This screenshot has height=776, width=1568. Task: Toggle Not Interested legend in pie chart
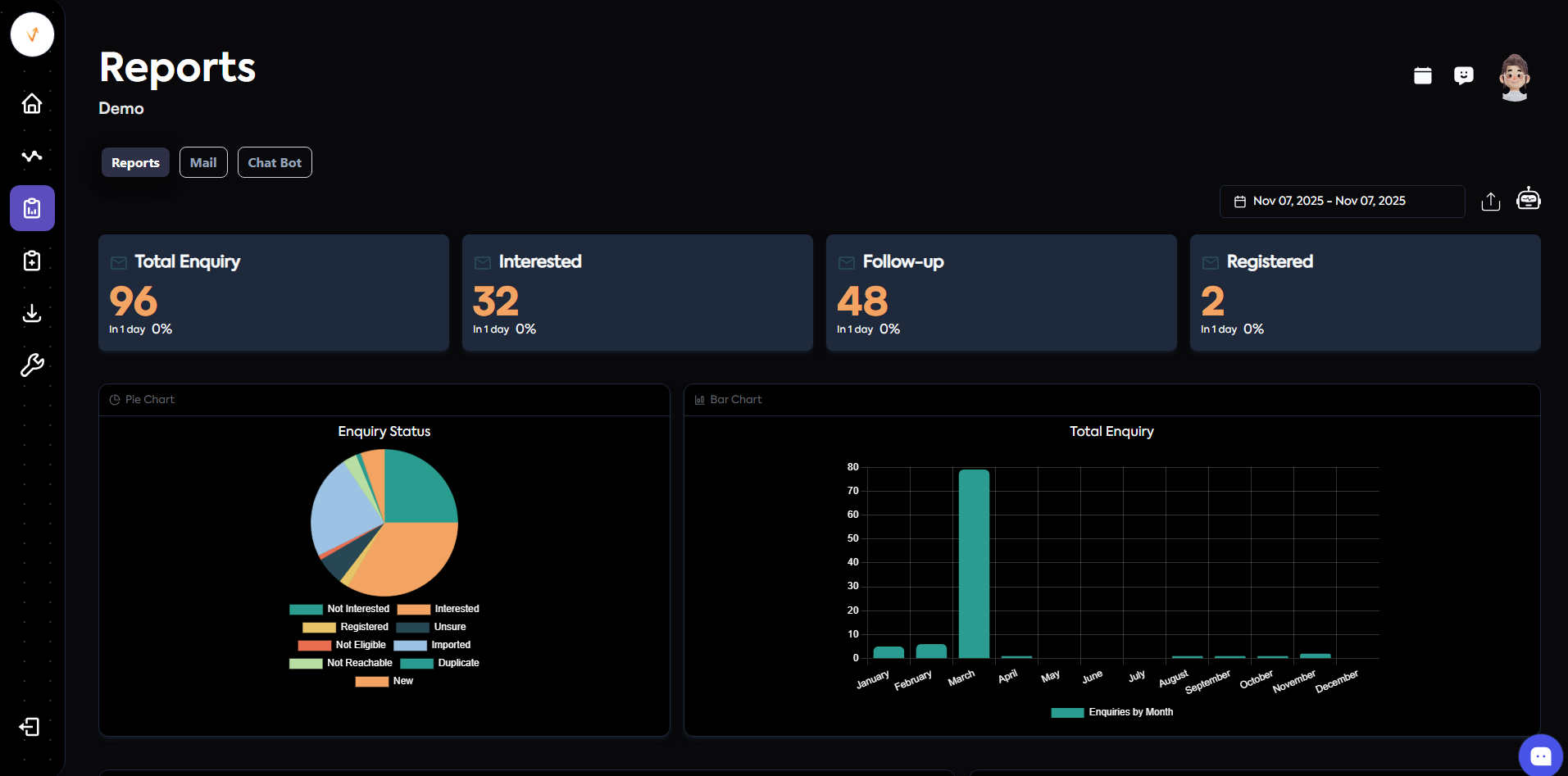pos(339,609)
